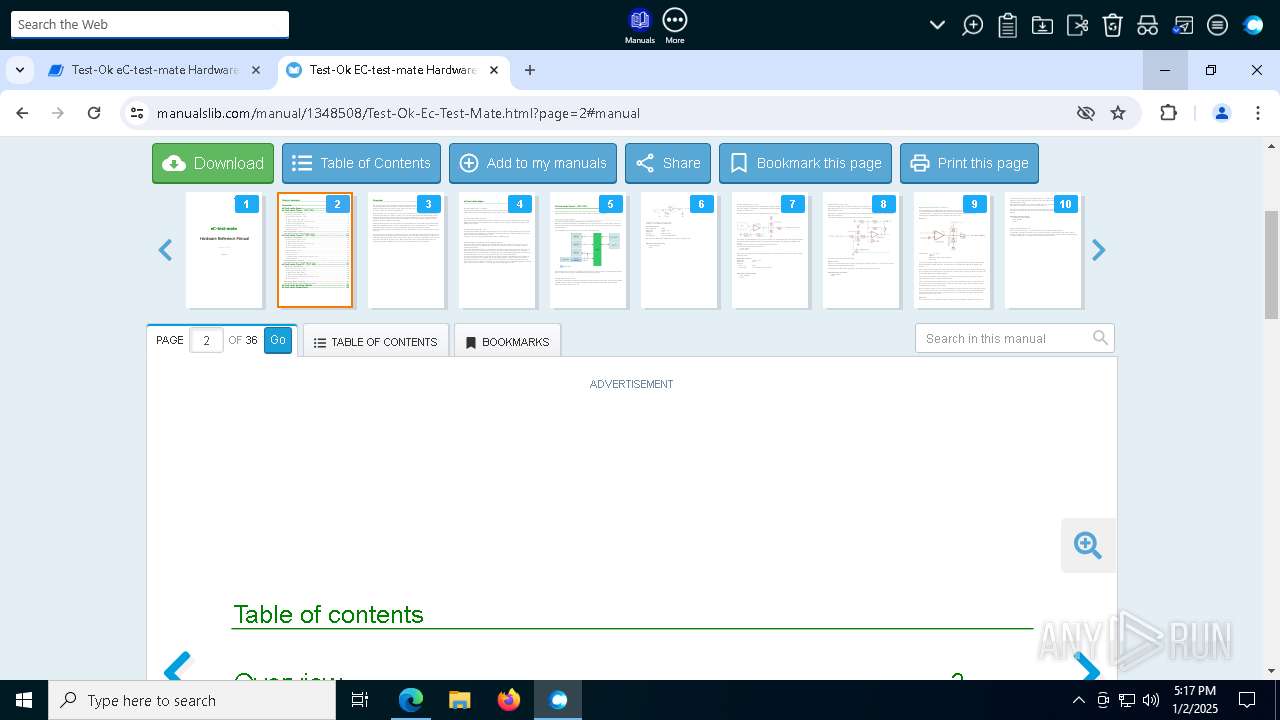Go to previous thumbnails with left arrow
1280x720 pixels.
(165, 250)
